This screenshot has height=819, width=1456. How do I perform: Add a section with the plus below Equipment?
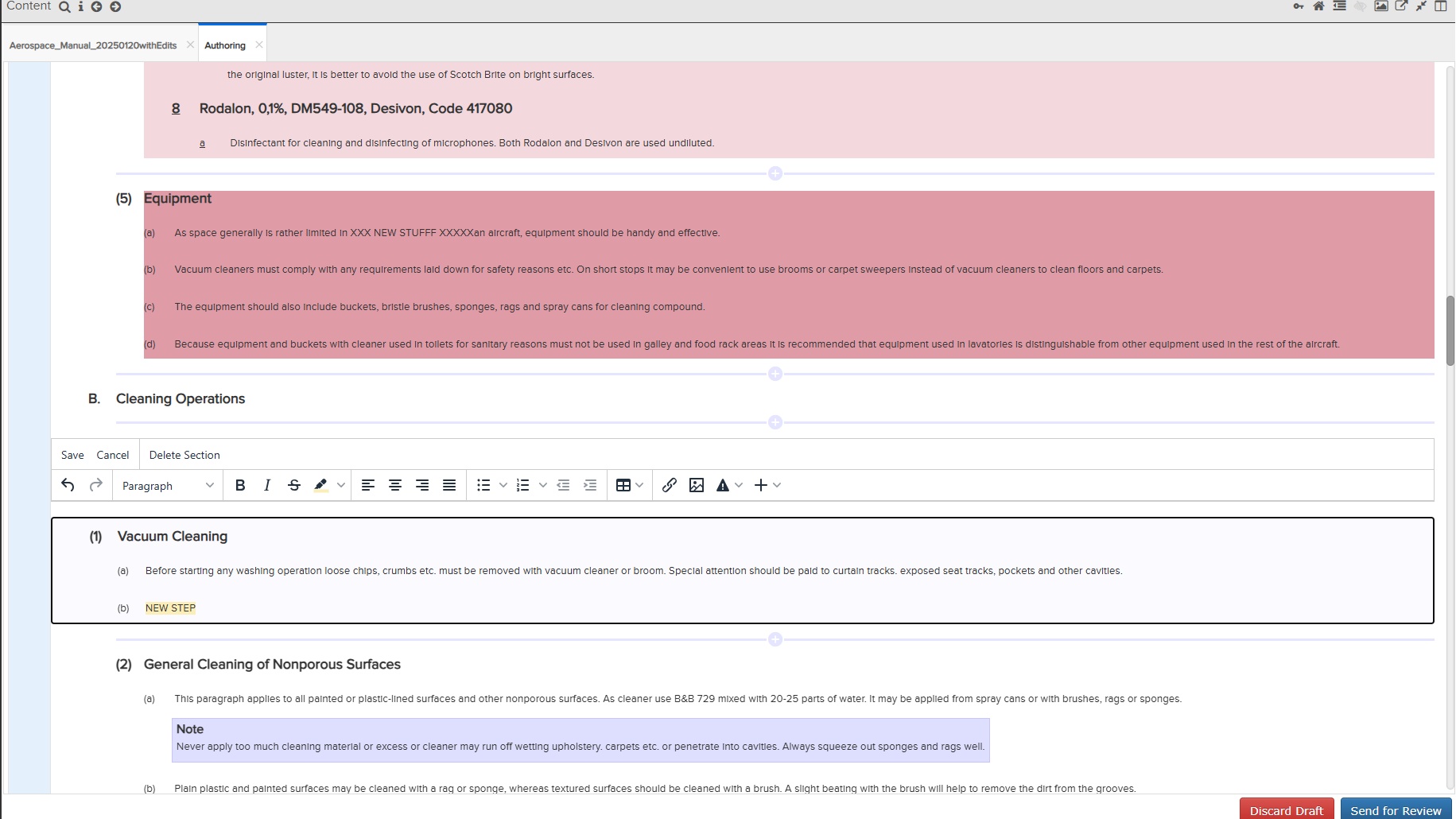[775, 374]
